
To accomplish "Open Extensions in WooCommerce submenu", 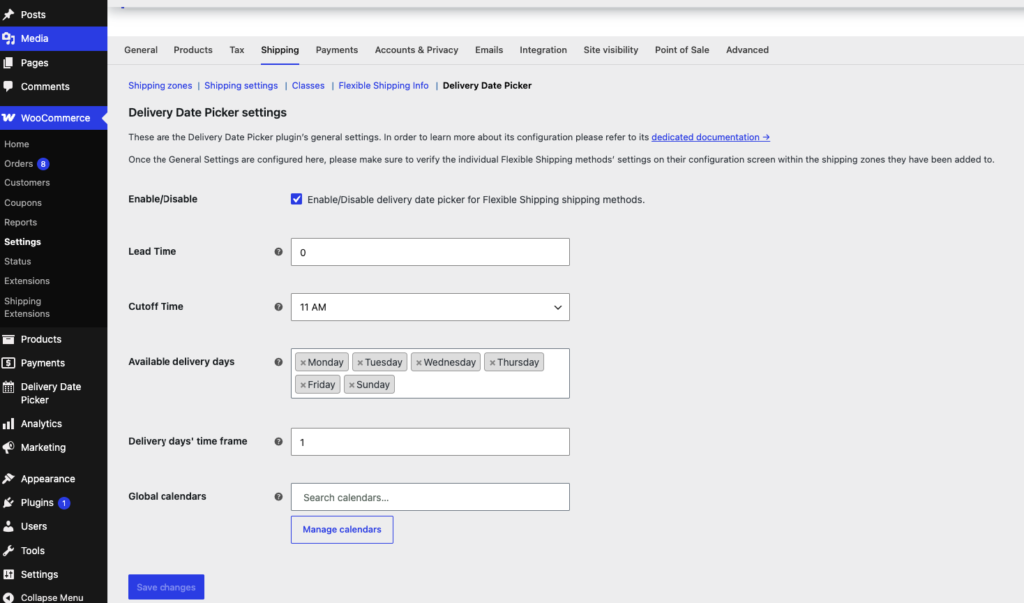I will click(27, 281).
